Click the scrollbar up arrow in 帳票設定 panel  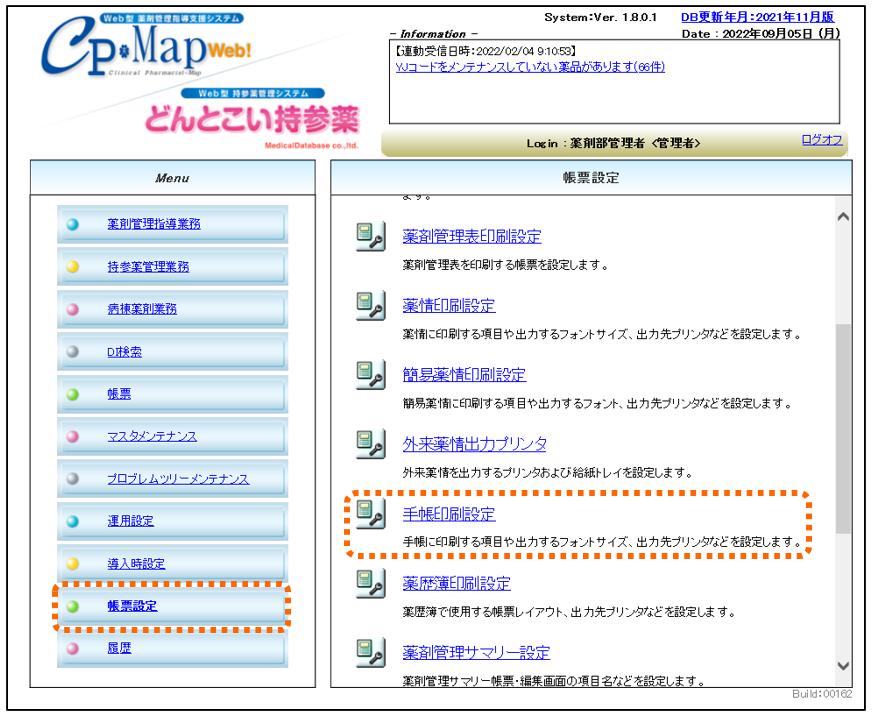(x=842, y=217)
